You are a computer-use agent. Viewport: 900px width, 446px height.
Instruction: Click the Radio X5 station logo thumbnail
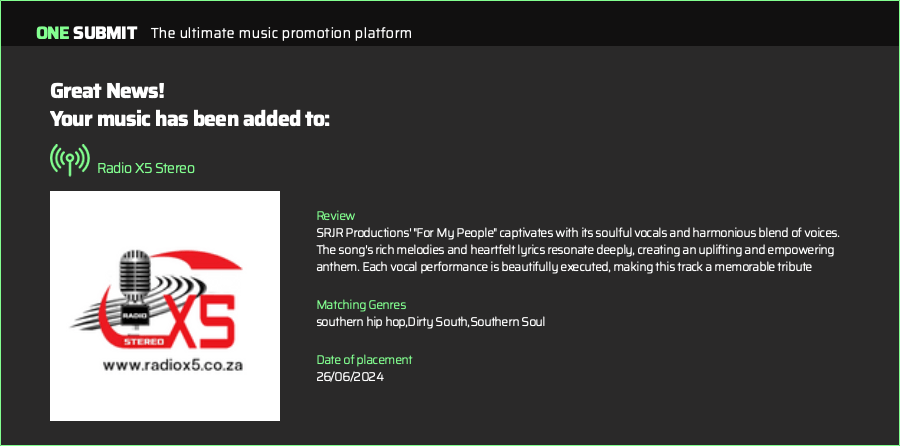165,306
